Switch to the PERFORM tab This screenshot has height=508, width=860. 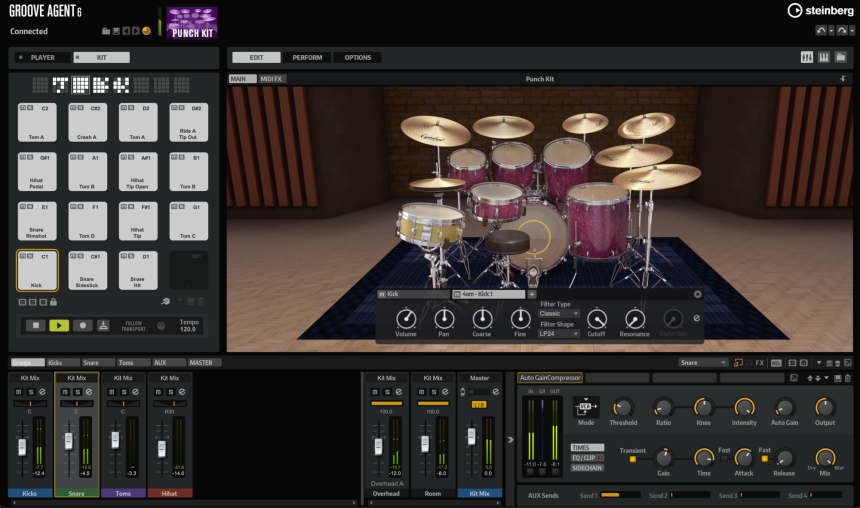coord(307,57)
